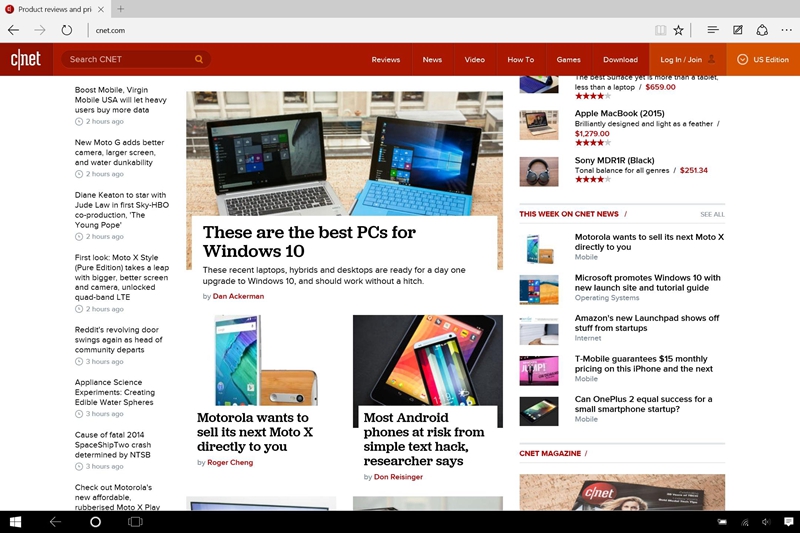Open the Edge Hub panel icon
Image resolution: width=800 pixels, height=533 pixels.
click(x=712, y=30)
